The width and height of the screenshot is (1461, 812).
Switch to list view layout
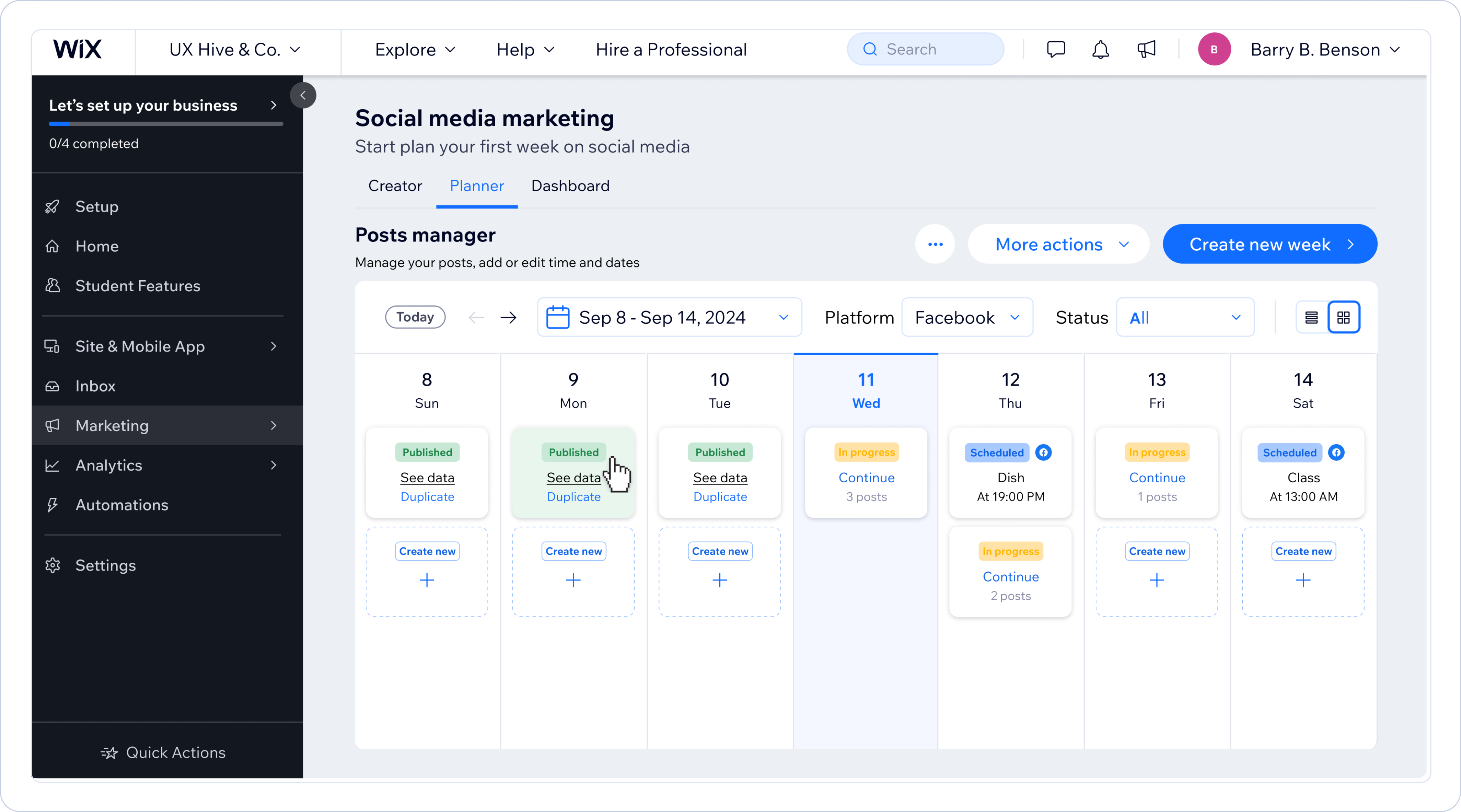click(1311, 318)
